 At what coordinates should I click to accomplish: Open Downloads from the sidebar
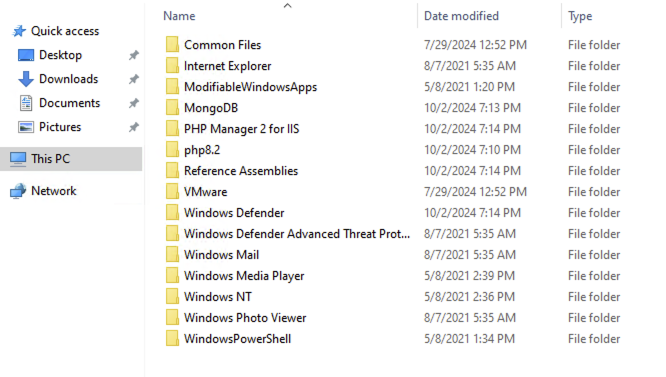(69, 79)
